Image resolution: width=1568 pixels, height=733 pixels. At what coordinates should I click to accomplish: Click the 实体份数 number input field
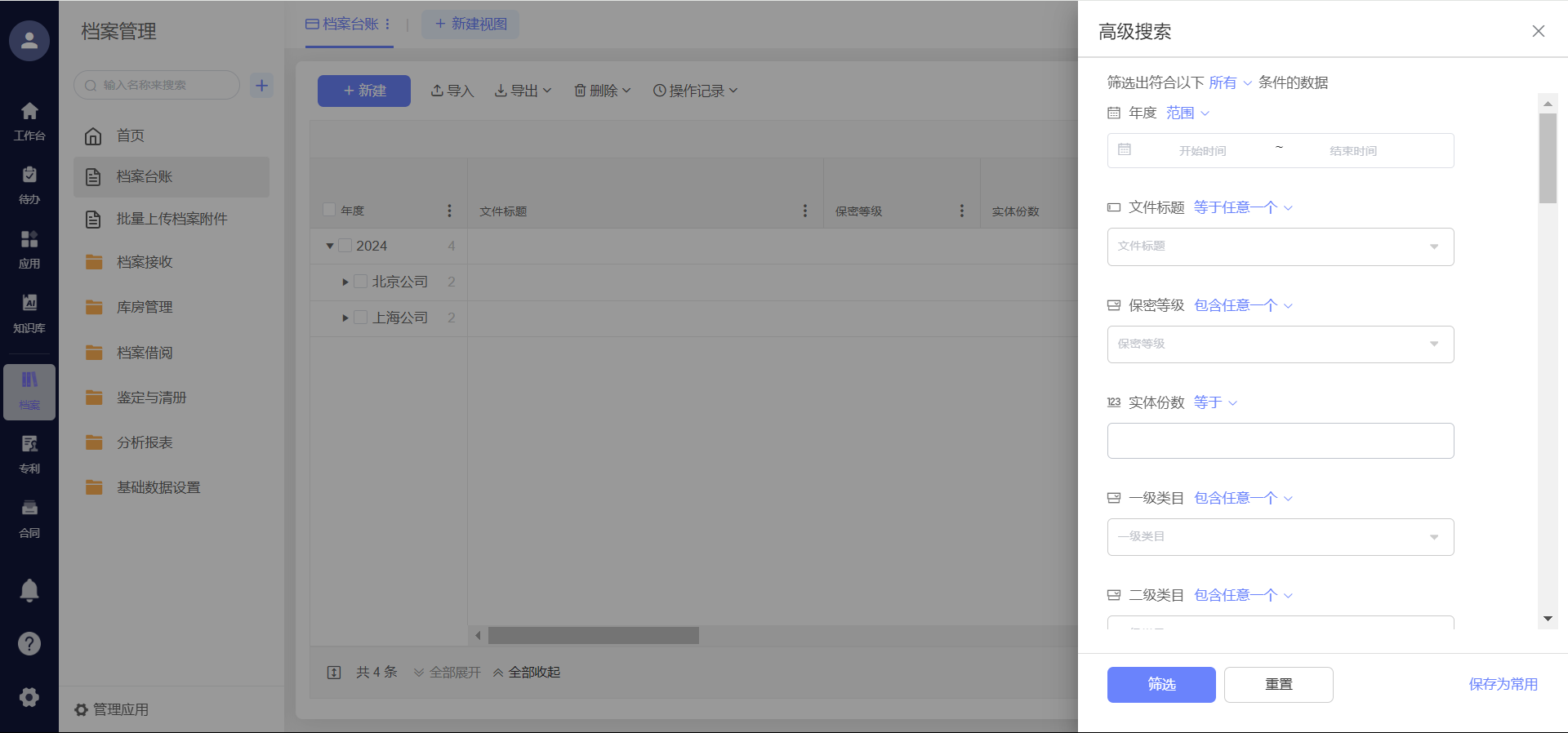pos(1280,441)
